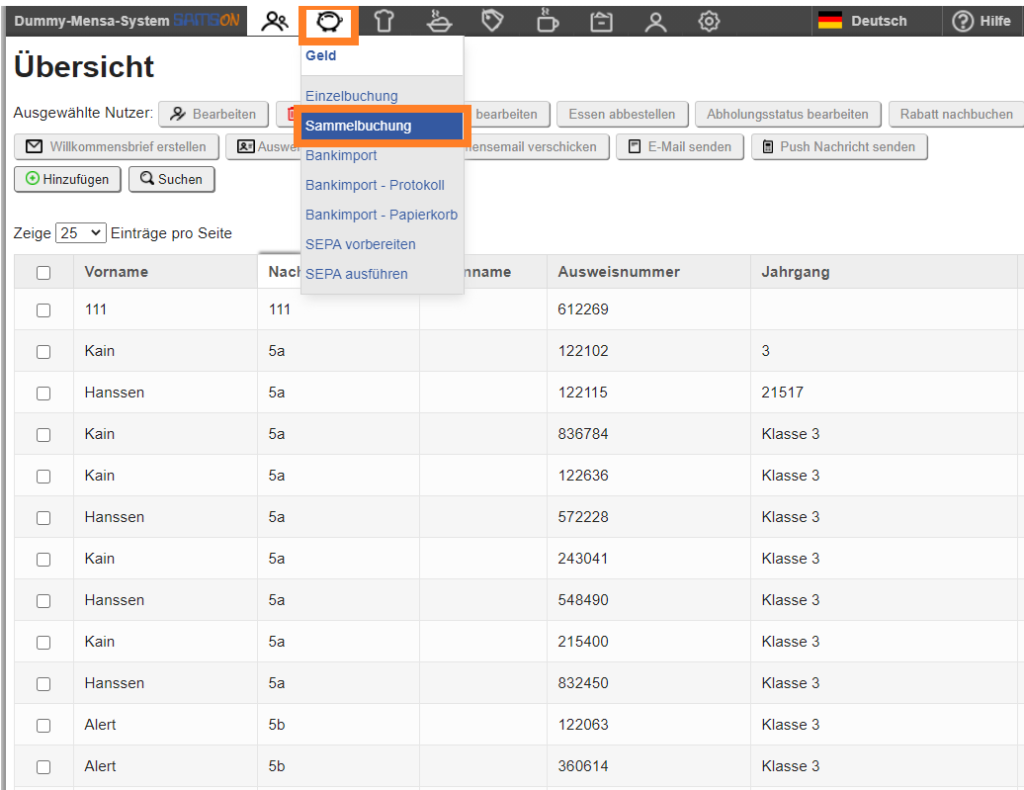Click Vorname 111 in first row

95,309
